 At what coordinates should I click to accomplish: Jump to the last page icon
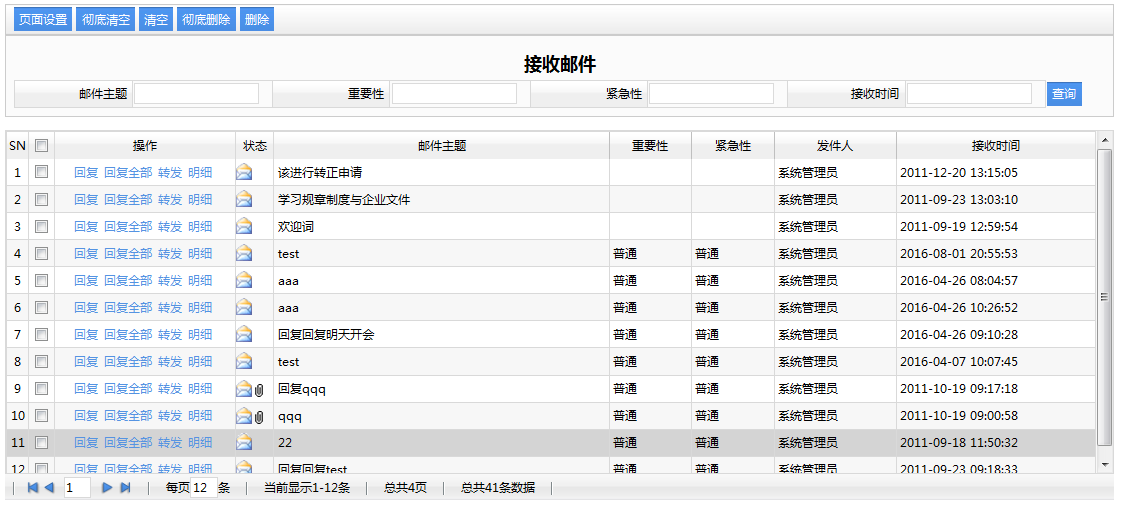coord(125,488)
